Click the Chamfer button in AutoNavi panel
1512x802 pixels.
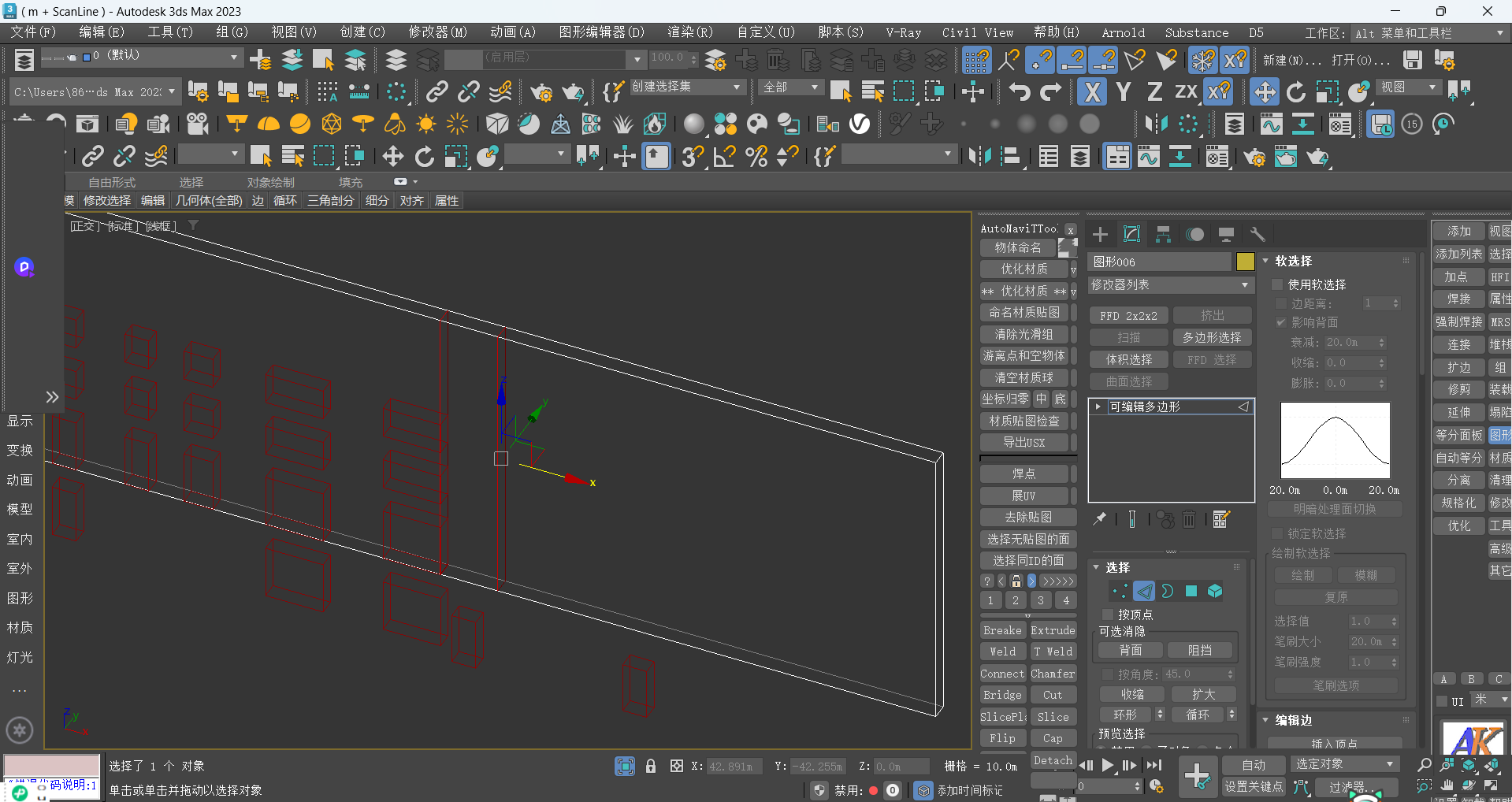1053,674
